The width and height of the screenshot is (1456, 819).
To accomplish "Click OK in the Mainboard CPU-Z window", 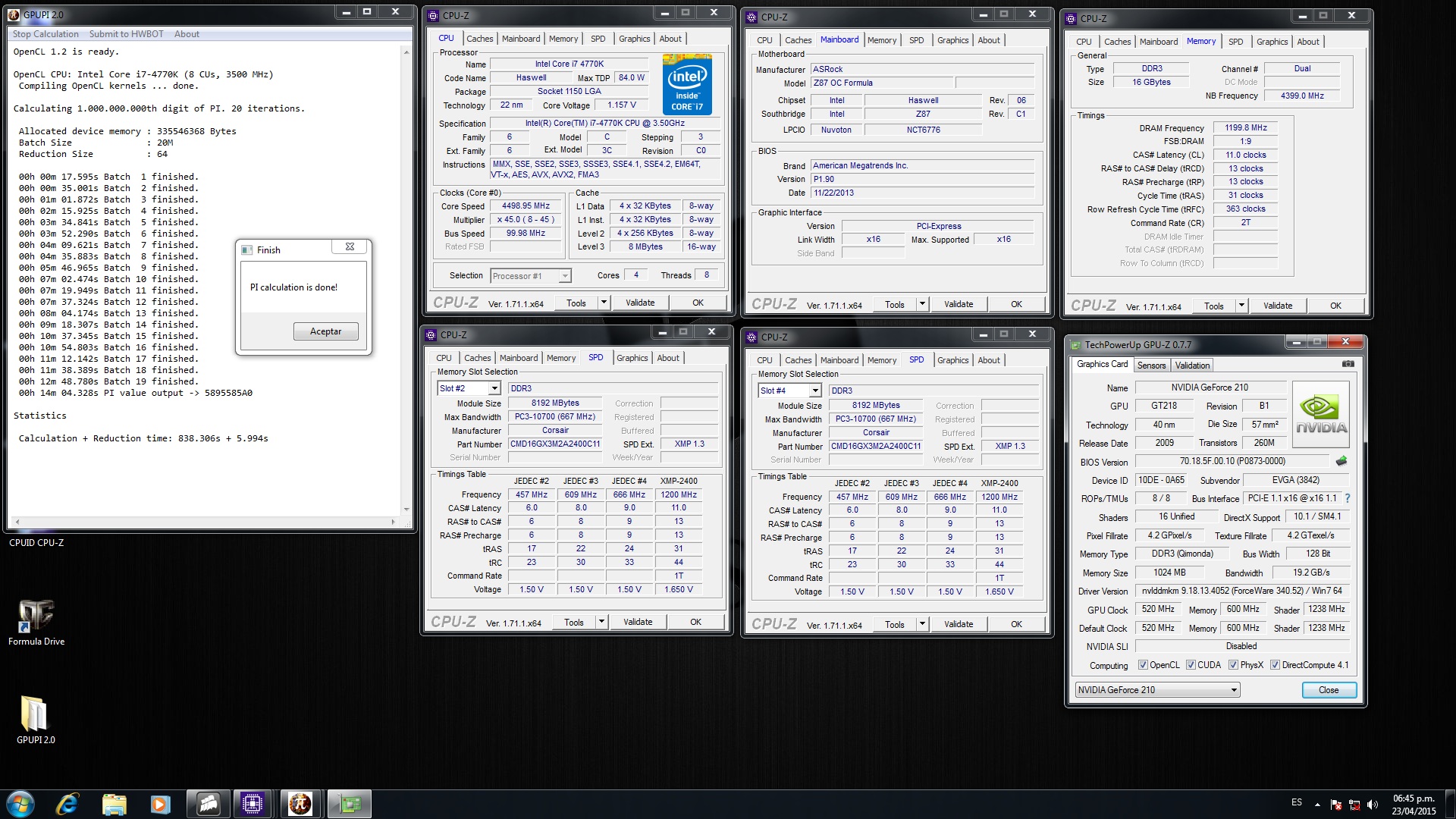I will point(1016,304).
